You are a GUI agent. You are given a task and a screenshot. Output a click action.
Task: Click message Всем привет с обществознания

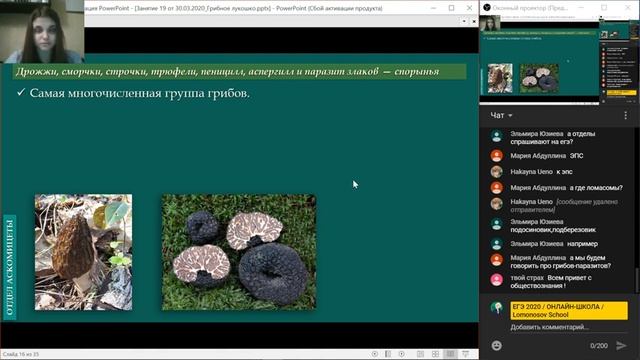(x=551, y=282)
